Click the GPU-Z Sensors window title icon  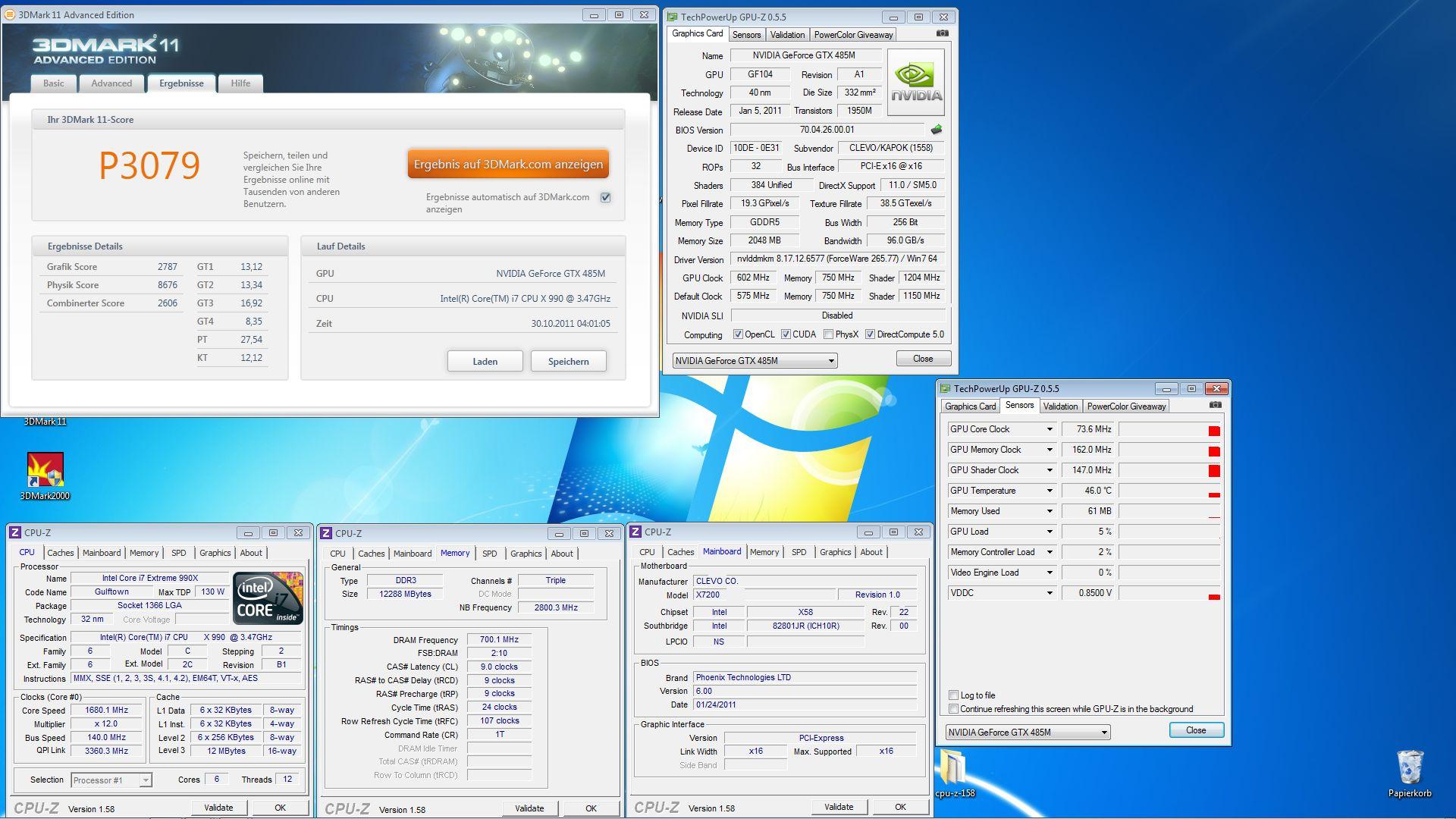(x=945, y=388)
